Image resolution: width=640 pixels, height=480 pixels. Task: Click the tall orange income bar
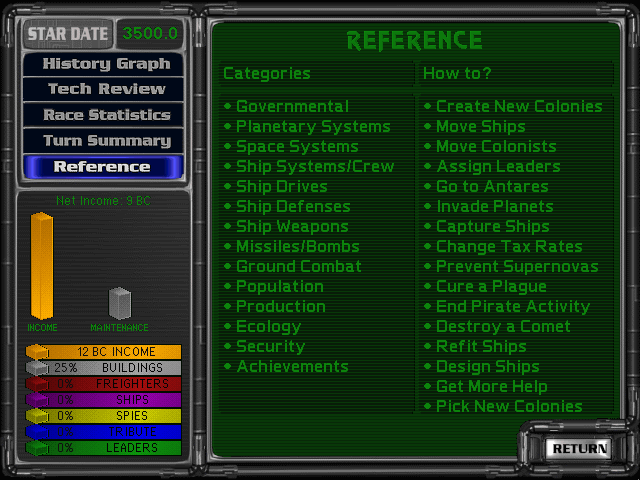click(x=42, y=266)
